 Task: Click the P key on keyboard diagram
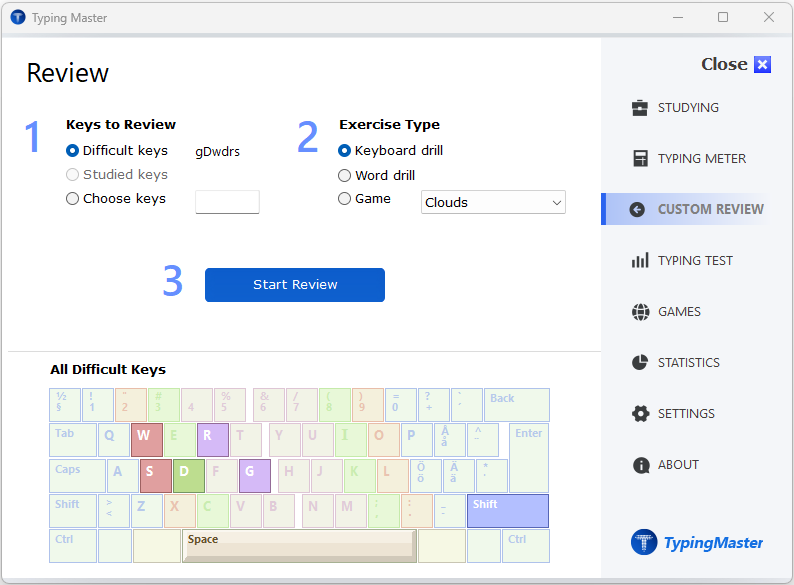click(417, 440)
